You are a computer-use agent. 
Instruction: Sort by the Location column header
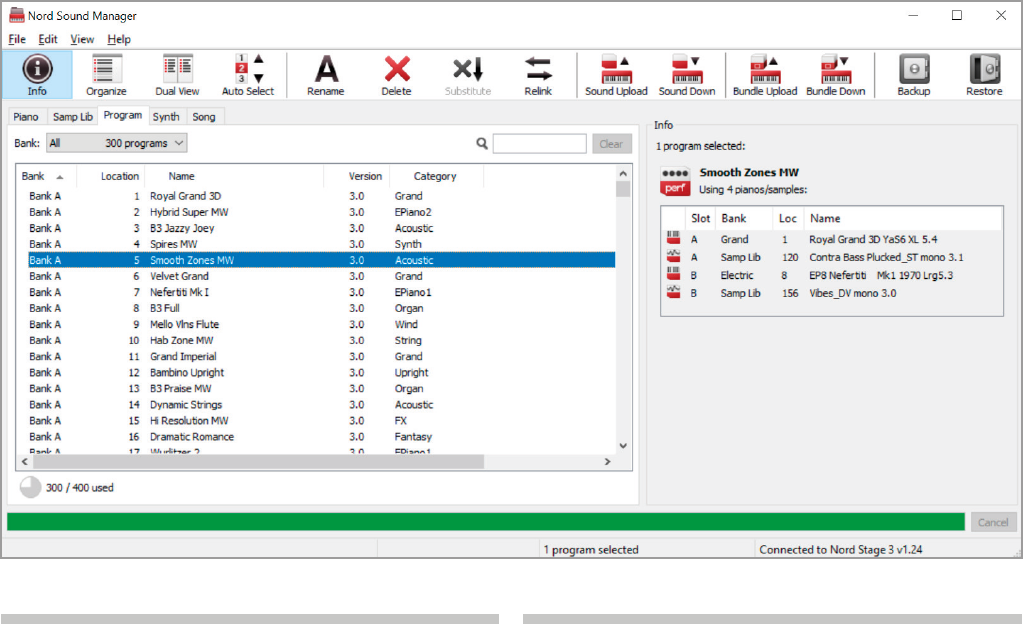point(111,176)
